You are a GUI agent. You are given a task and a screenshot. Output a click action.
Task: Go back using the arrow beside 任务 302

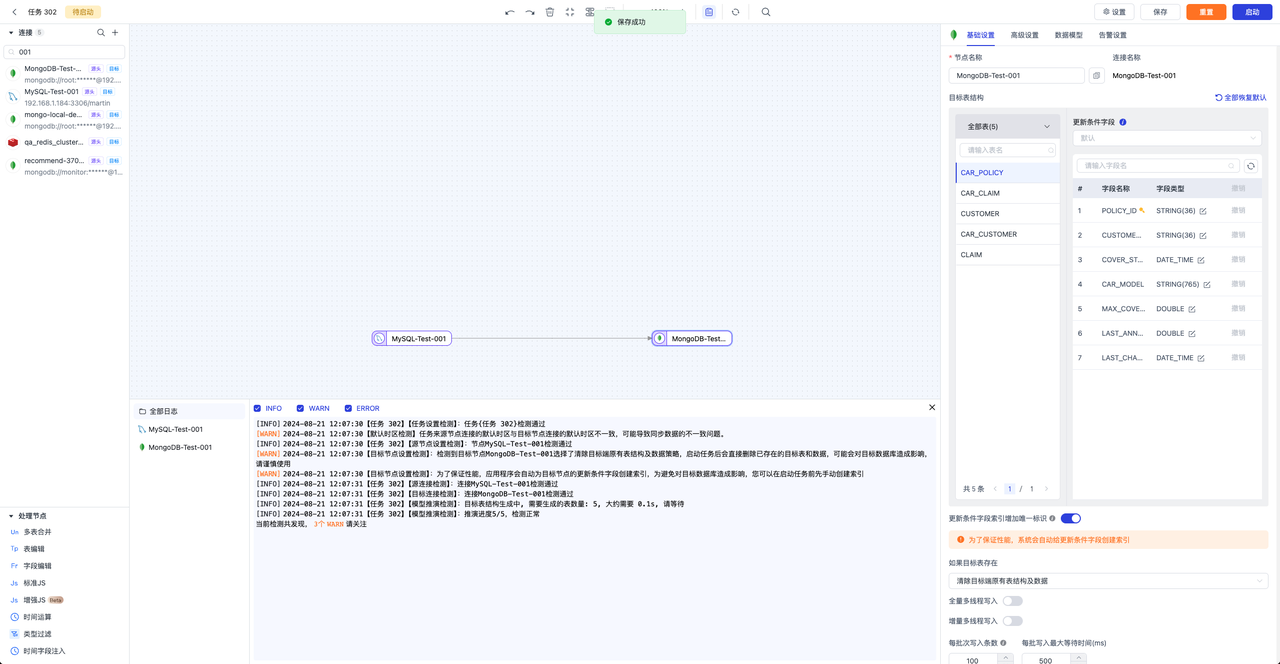[14, 12]
